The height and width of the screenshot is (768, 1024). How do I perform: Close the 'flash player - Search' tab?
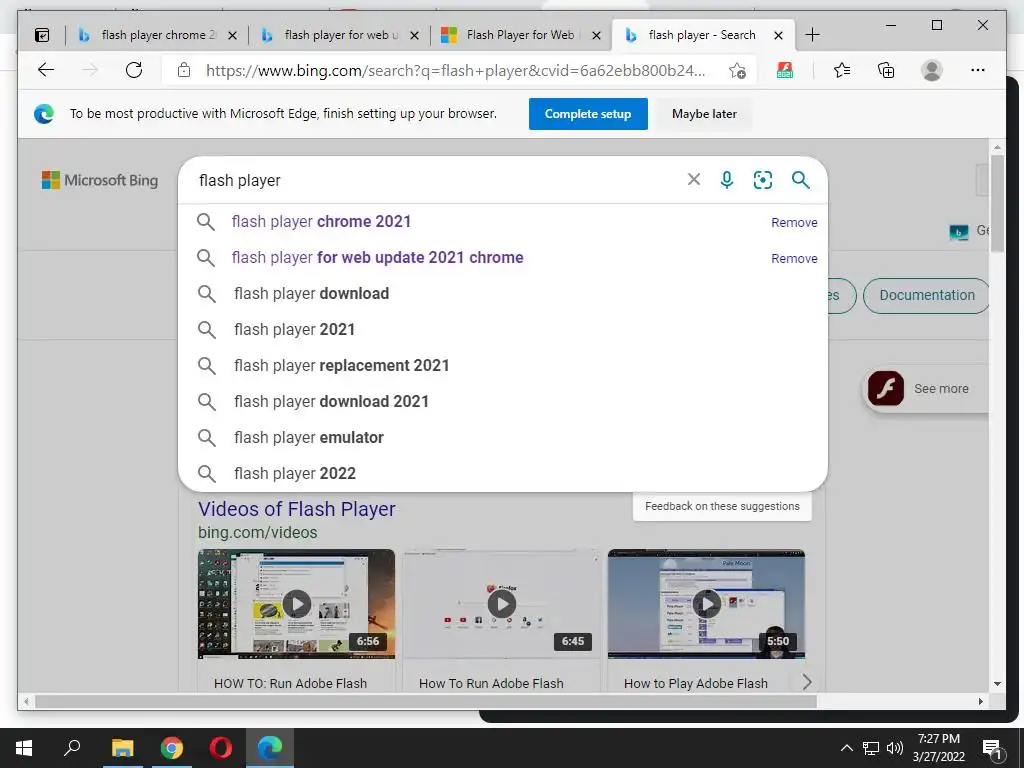pos(778,35)
